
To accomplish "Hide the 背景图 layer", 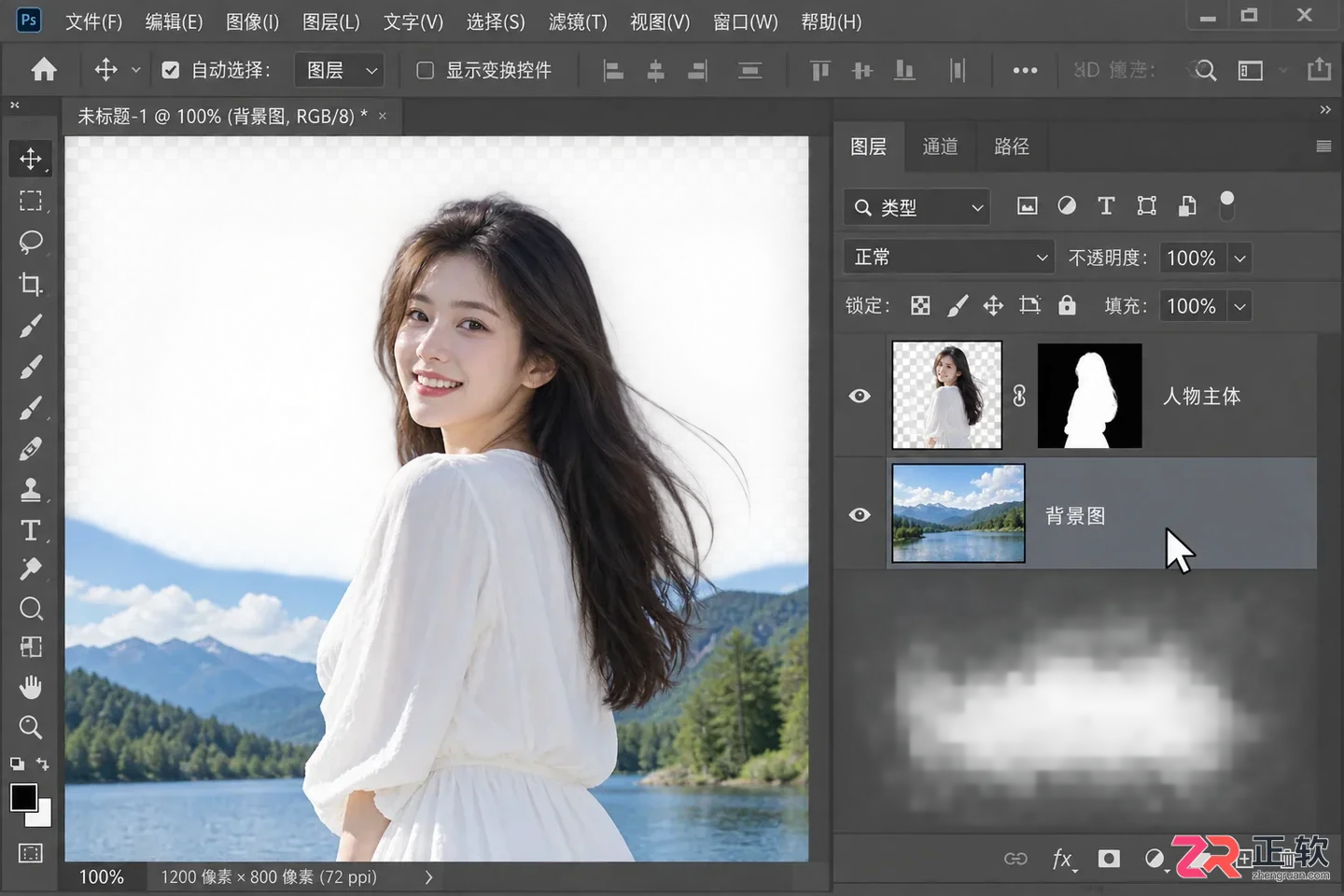I will point(860,514).
